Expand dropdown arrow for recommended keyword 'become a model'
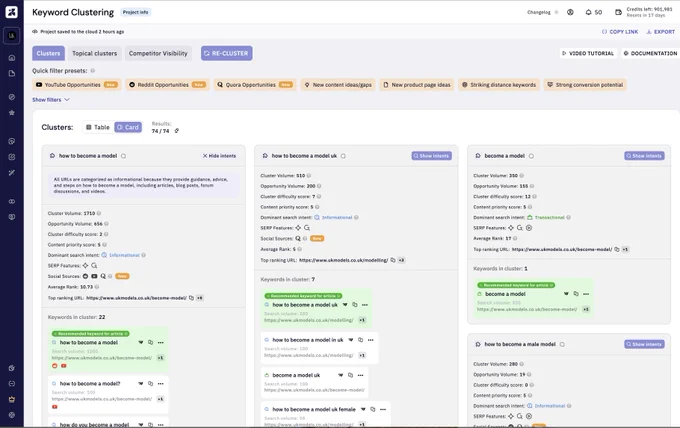680x428 pixels. (x=566, y=294)
